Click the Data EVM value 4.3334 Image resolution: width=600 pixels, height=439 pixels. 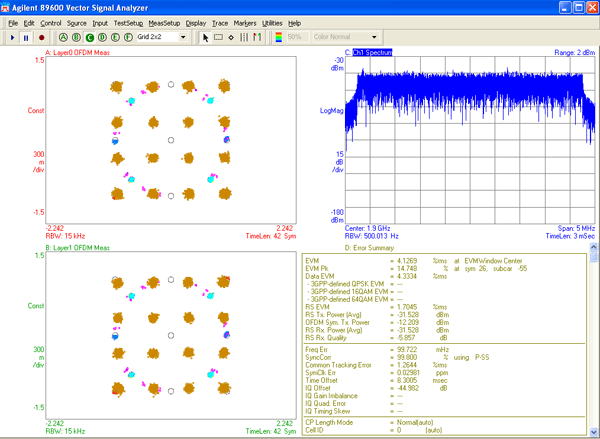click(407, 276)
